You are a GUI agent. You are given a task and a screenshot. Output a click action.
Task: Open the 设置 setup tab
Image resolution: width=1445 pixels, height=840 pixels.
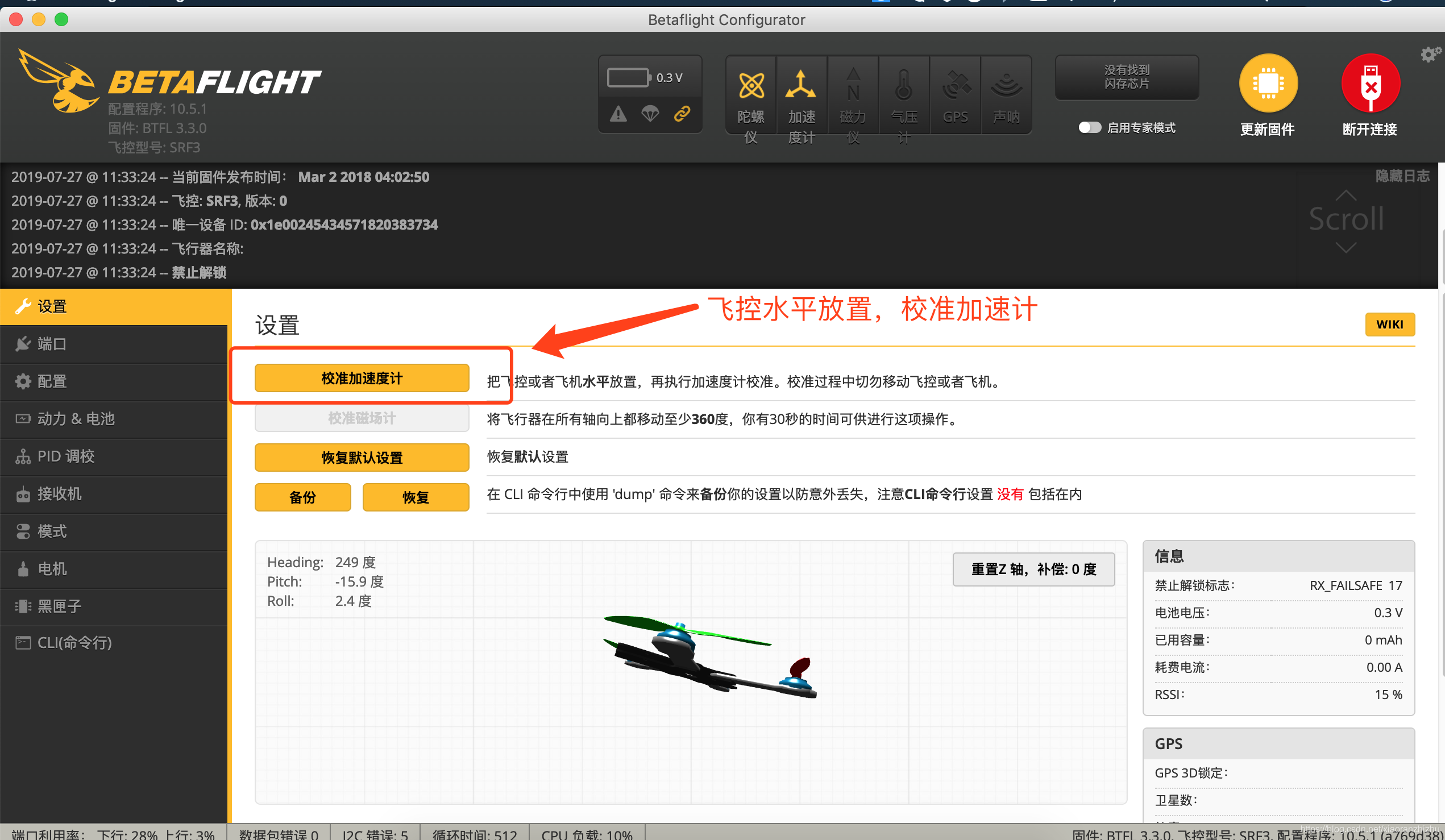tap(114, 307)
